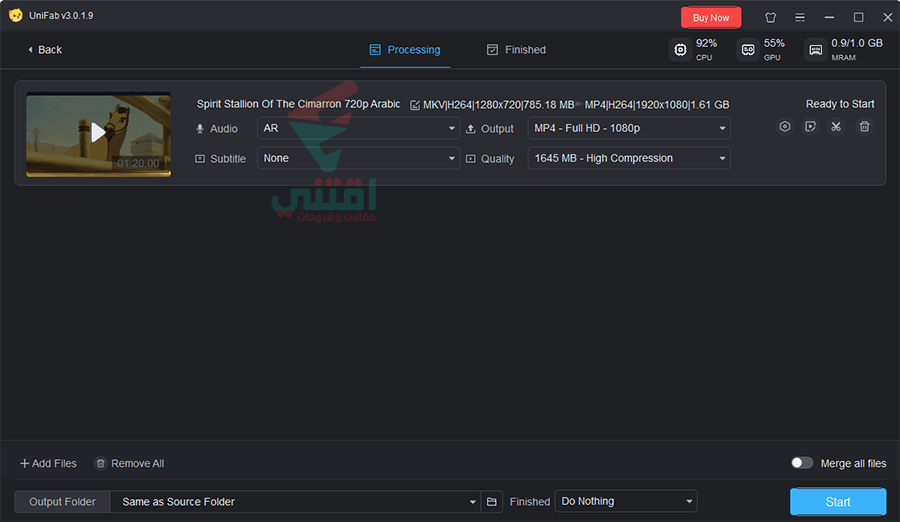The height and width of the screenshot is (522, 900).
Task: Click the Ready to Start status
Action: click(840, 104)
